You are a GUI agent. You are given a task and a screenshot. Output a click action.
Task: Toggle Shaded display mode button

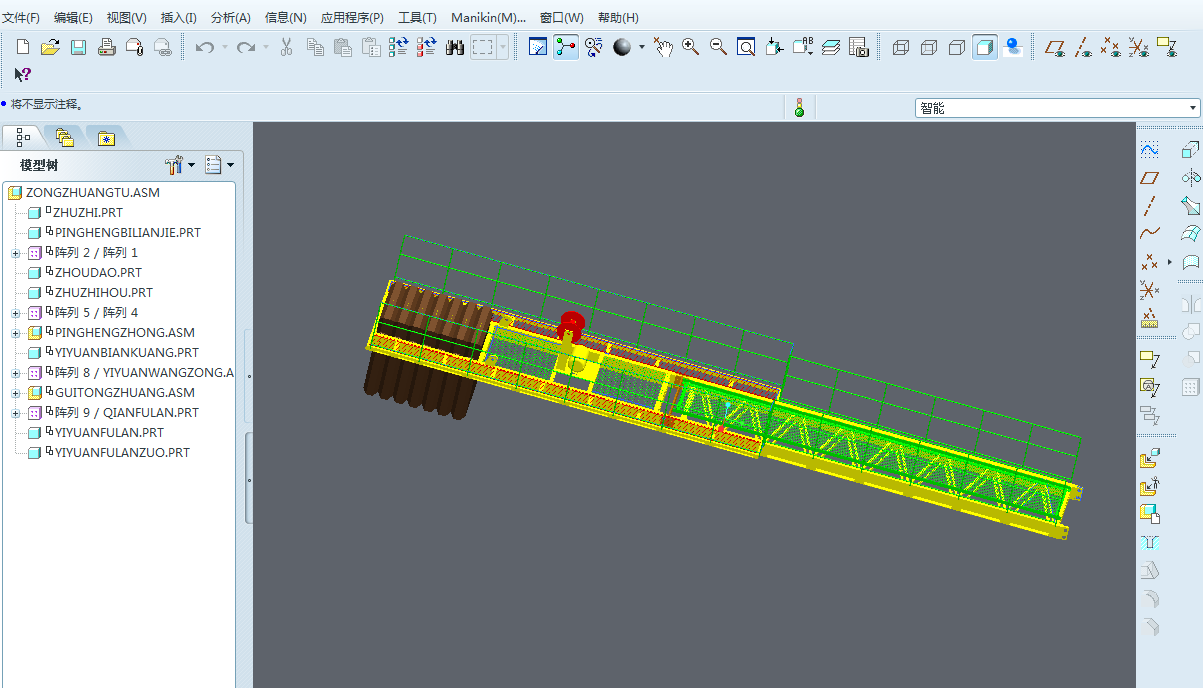click(x=985, y=47)
